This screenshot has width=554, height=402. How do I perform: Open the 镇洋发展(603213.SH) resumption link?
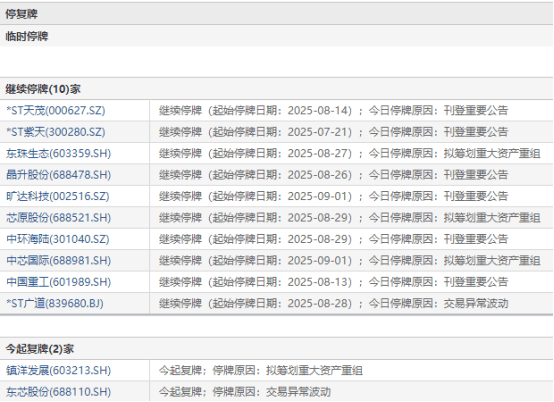[x=59, y=370]
